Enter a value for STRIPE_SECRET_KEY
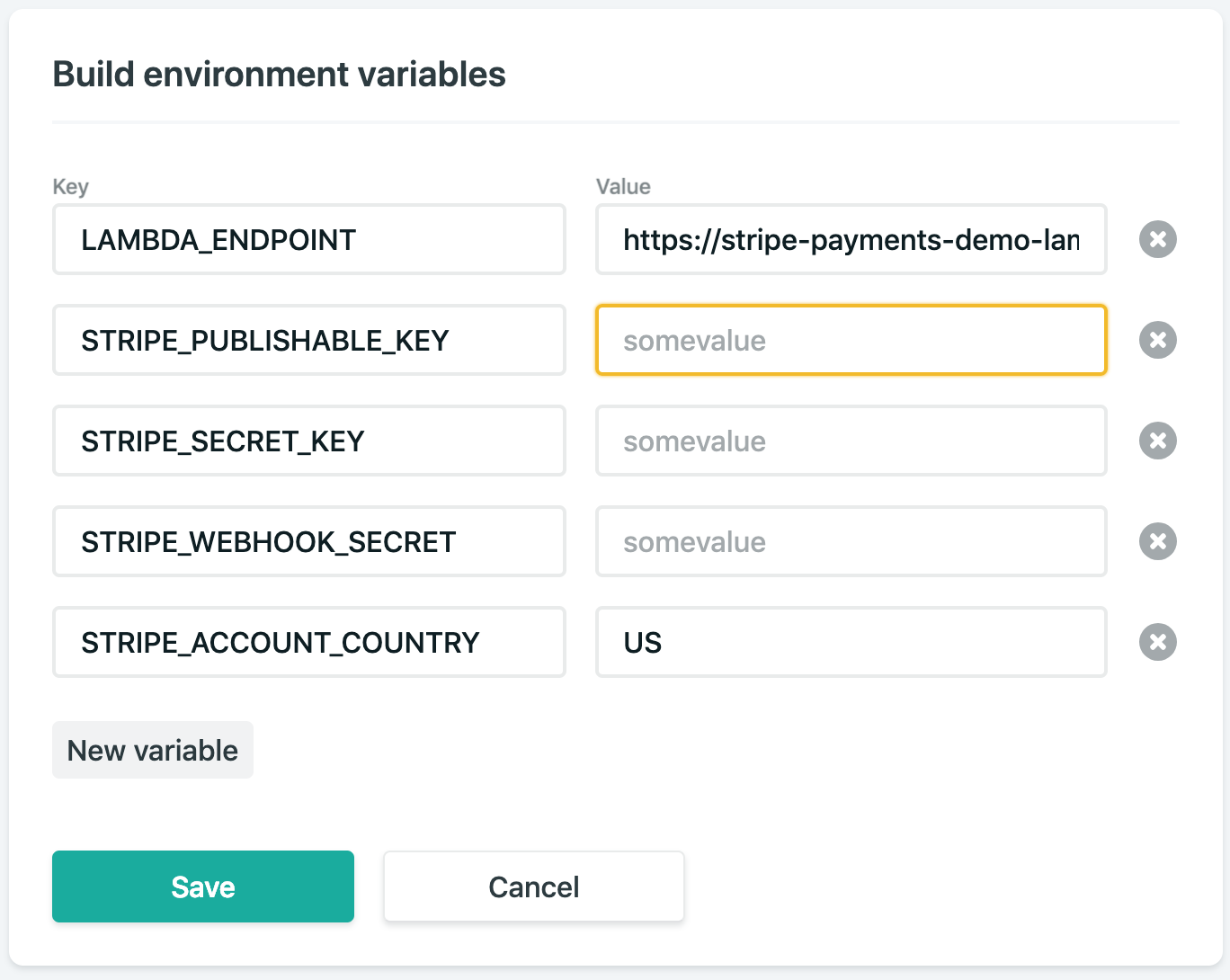The image size is (1230, 980). tap(851, 441)
